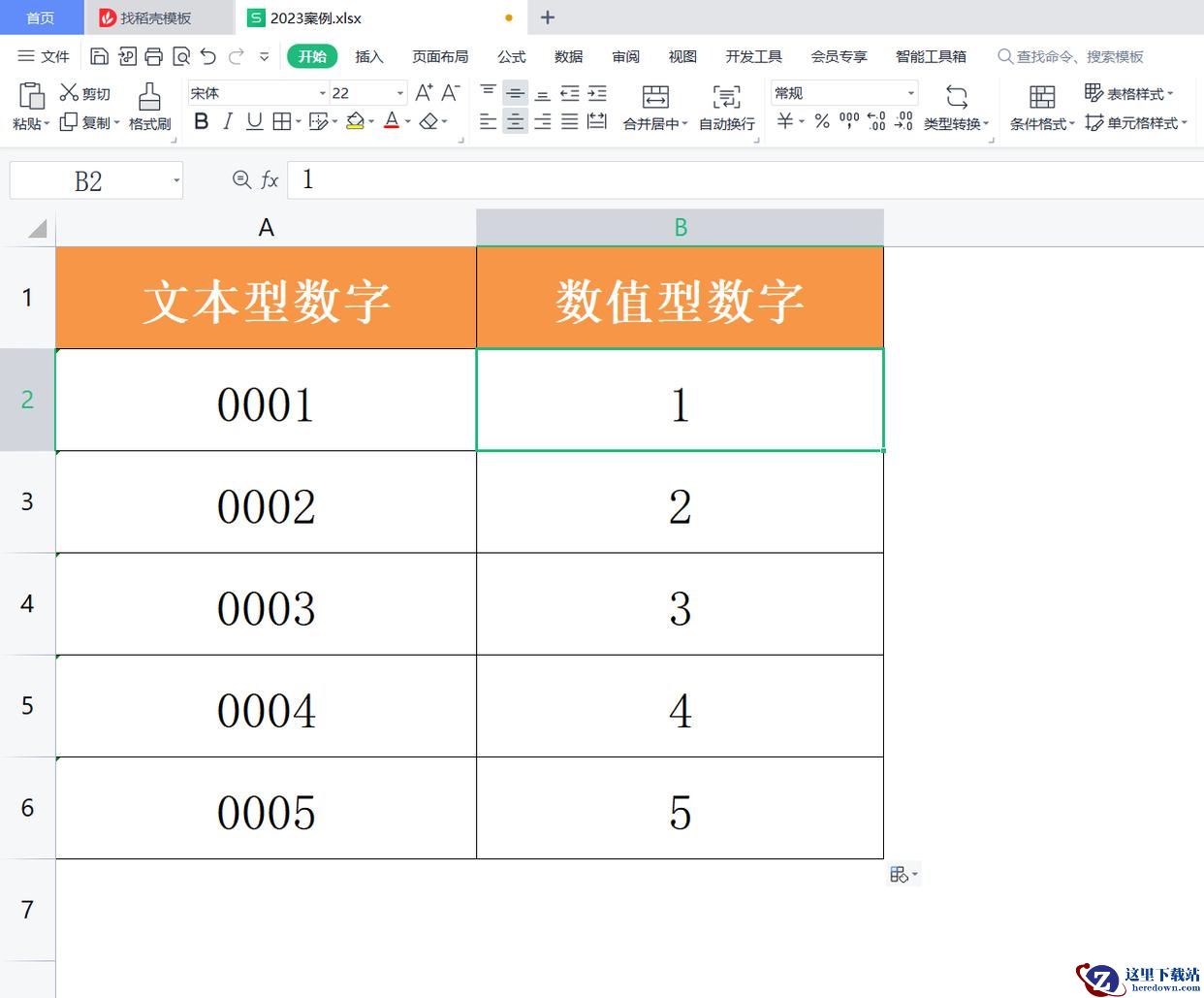This screenshot has height=998, width=1204.
Task: Activate the 格式刷 format painter
Action: coord(149,107)
